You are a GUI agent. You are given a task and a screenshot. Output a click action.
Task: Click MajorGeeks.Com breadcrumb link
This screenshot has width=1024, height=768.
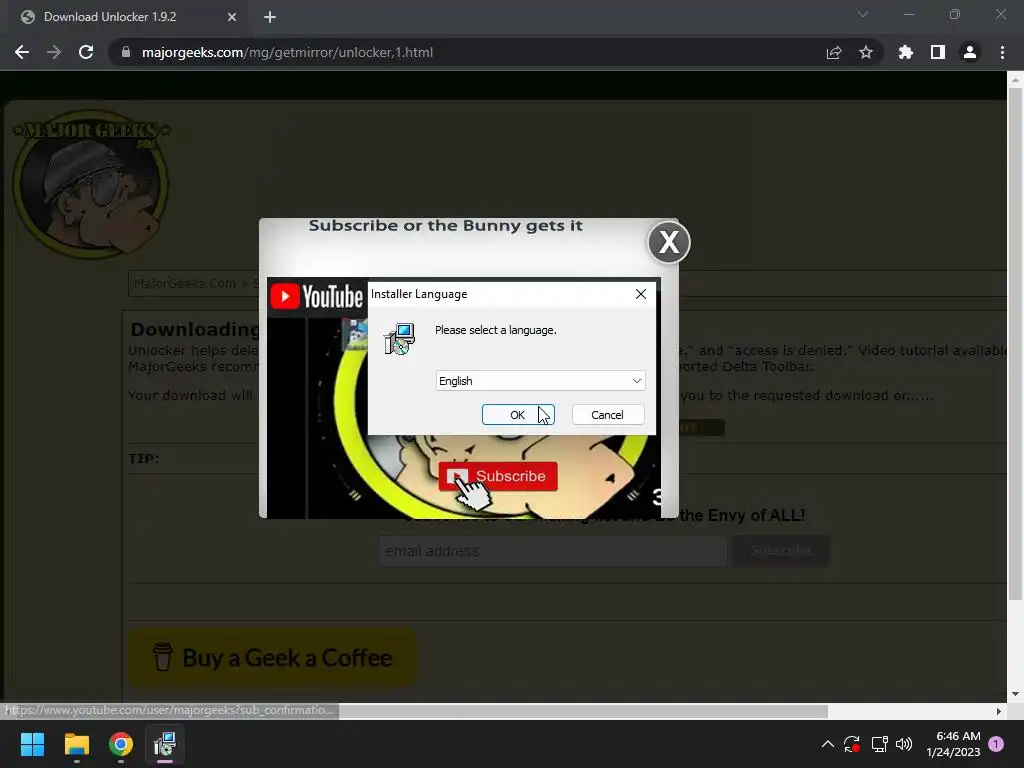pyautogui.click(x=185, y=283)
